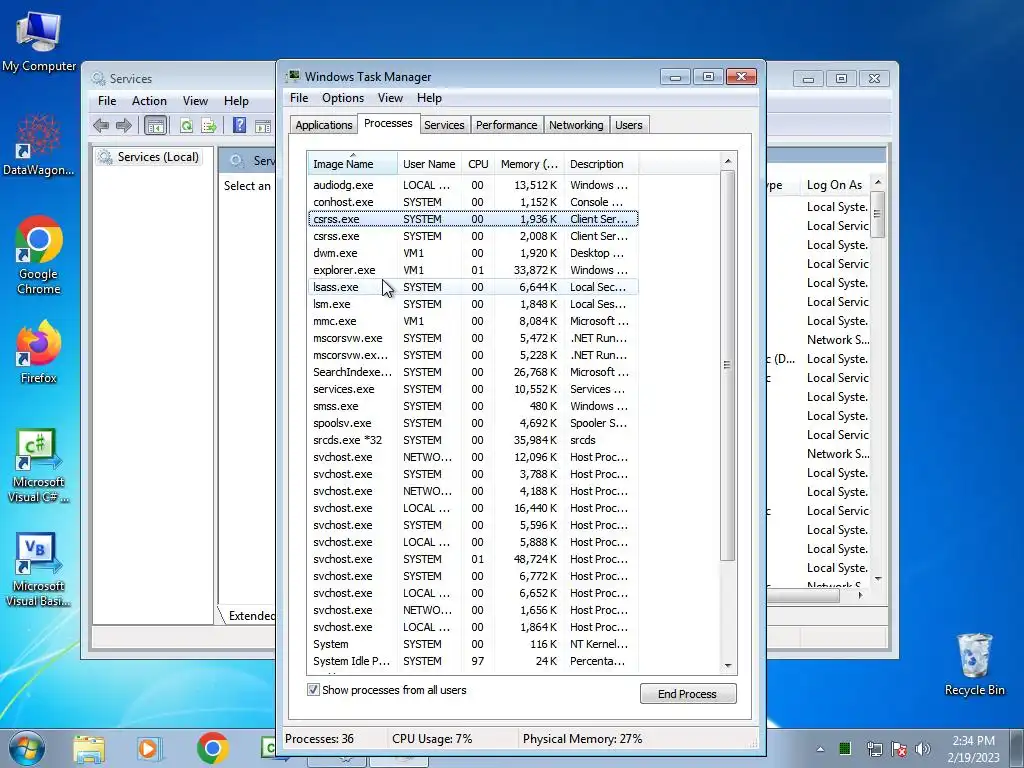Select the Recycle Bin desktop icon
Image resolution: width=1024 pixels, height=768 pixels.
tap(974, 664)
